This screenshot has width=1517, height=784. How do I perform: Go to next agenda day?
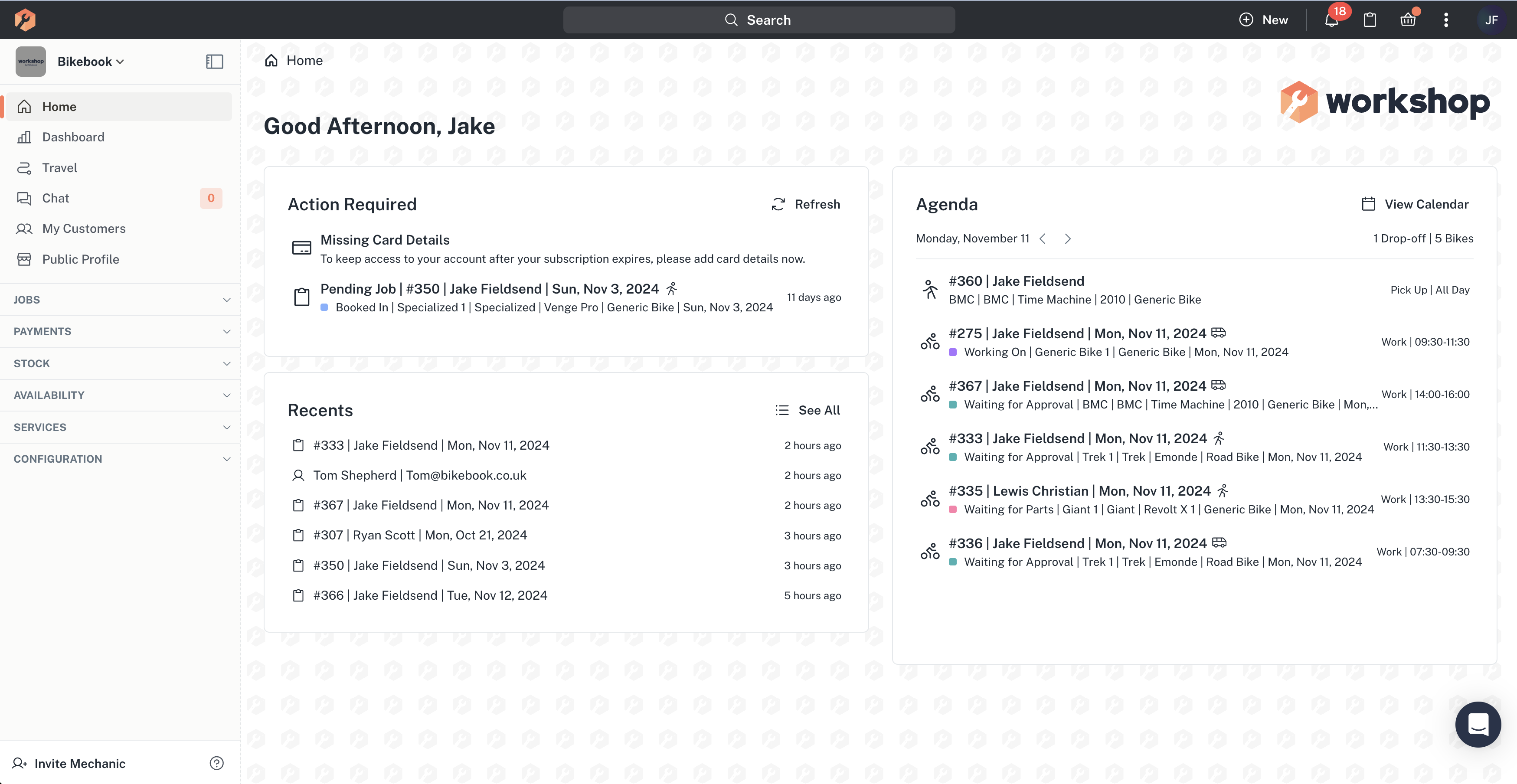[x=1068, y=238]
